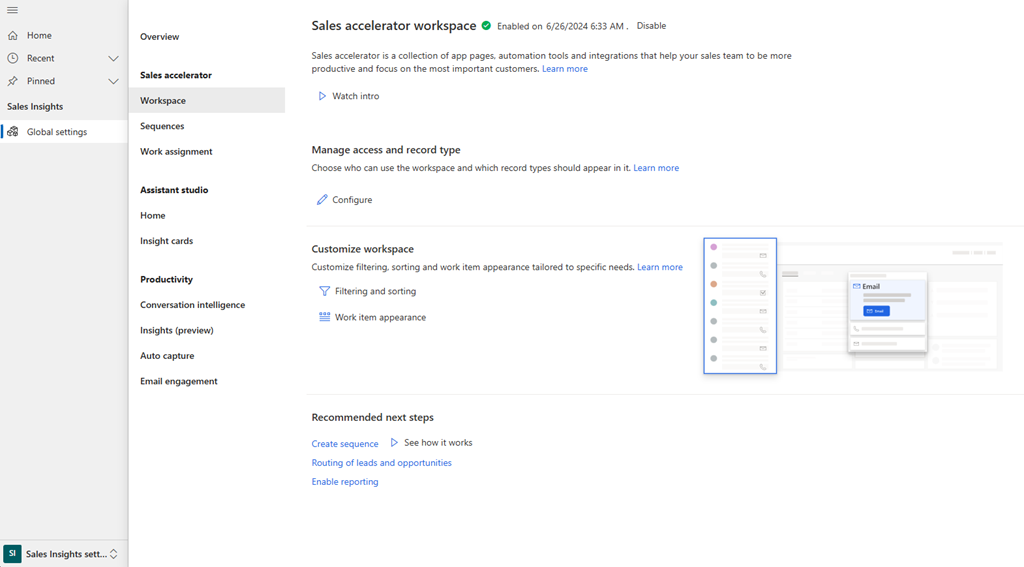Click the Manage access and record type heading
This screenshot has height=567, width=1024.
click(386, 150)
